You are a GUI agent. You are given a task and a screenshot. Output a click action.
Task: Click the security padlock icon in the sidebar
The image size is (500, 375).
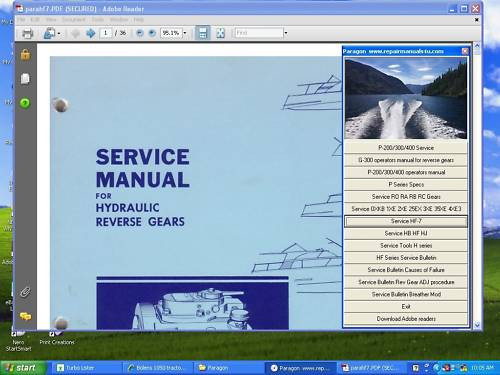(x=25, y=54)
